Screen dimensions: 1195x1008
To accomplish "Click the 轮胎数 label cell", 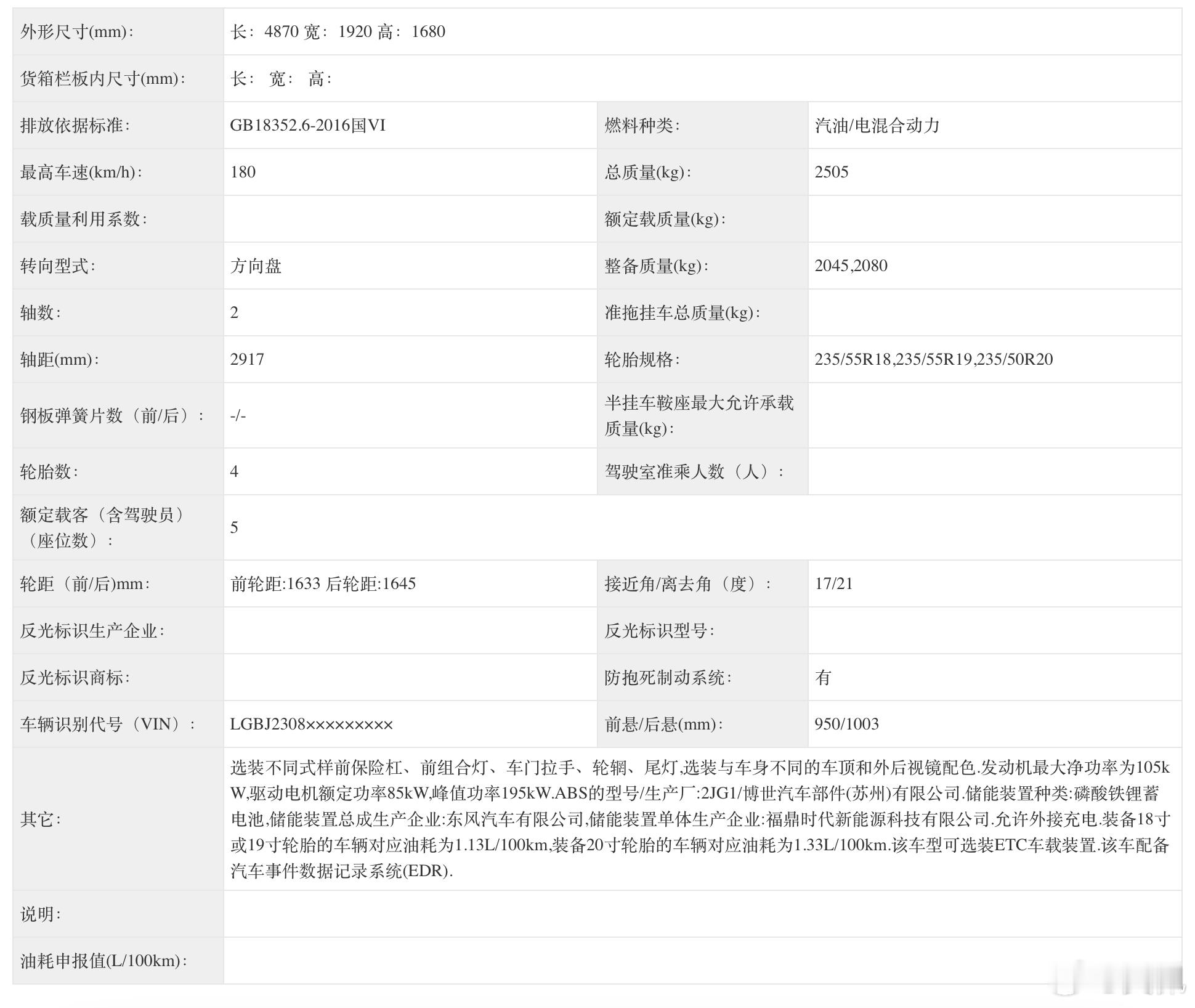I will click(x=49, y=472).
